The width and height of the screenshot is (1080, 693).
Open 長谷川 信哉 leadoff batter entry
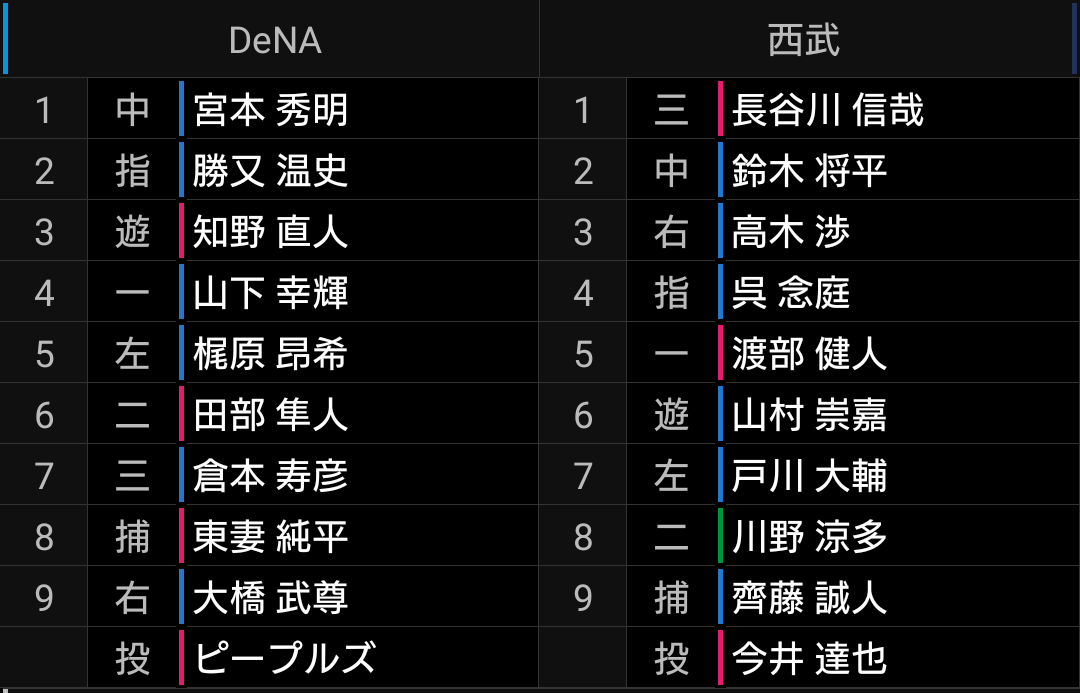pos(827,110)
